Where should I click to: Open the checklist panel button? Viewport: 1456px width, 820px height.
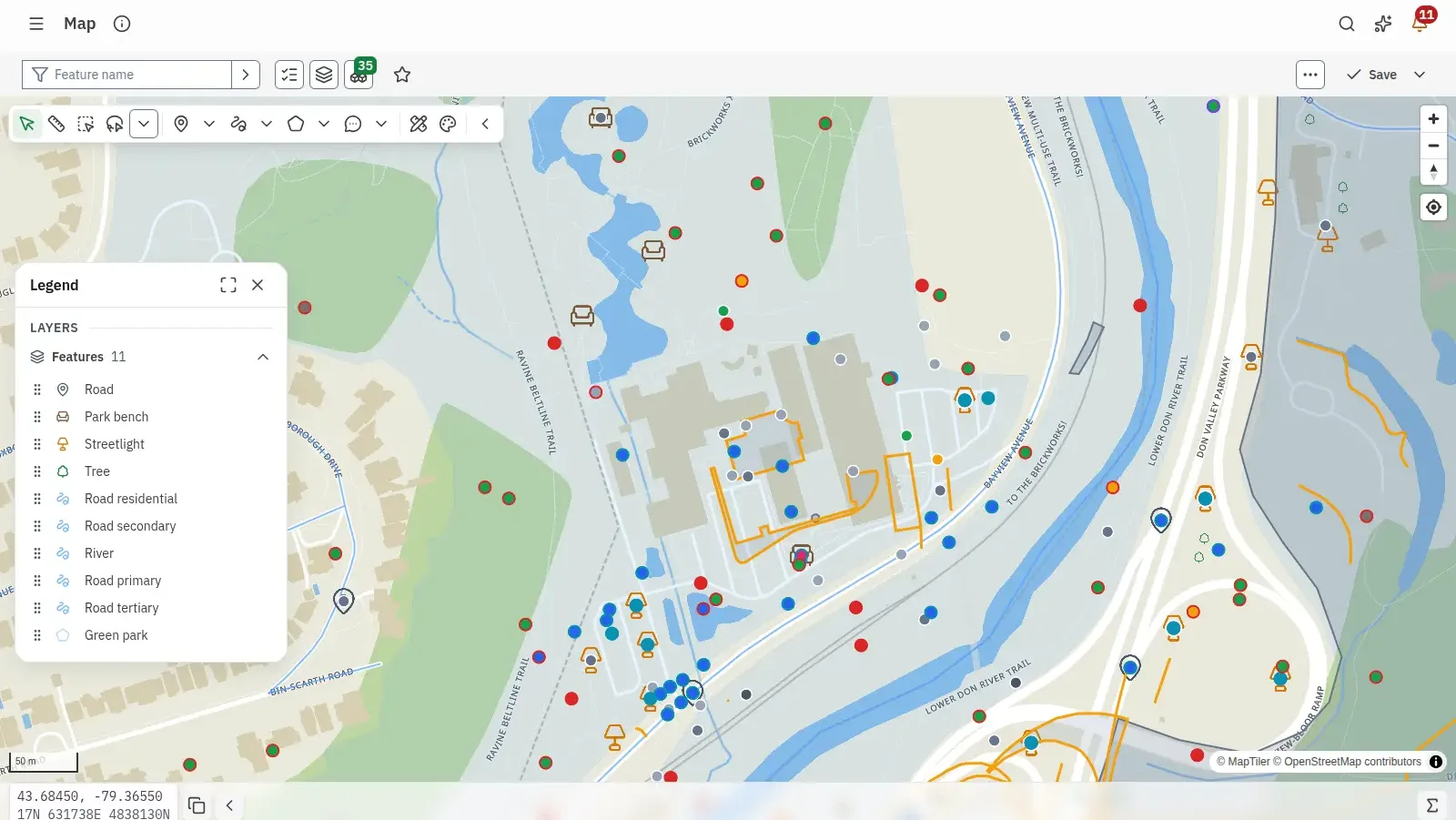click(x=289, y=75)
